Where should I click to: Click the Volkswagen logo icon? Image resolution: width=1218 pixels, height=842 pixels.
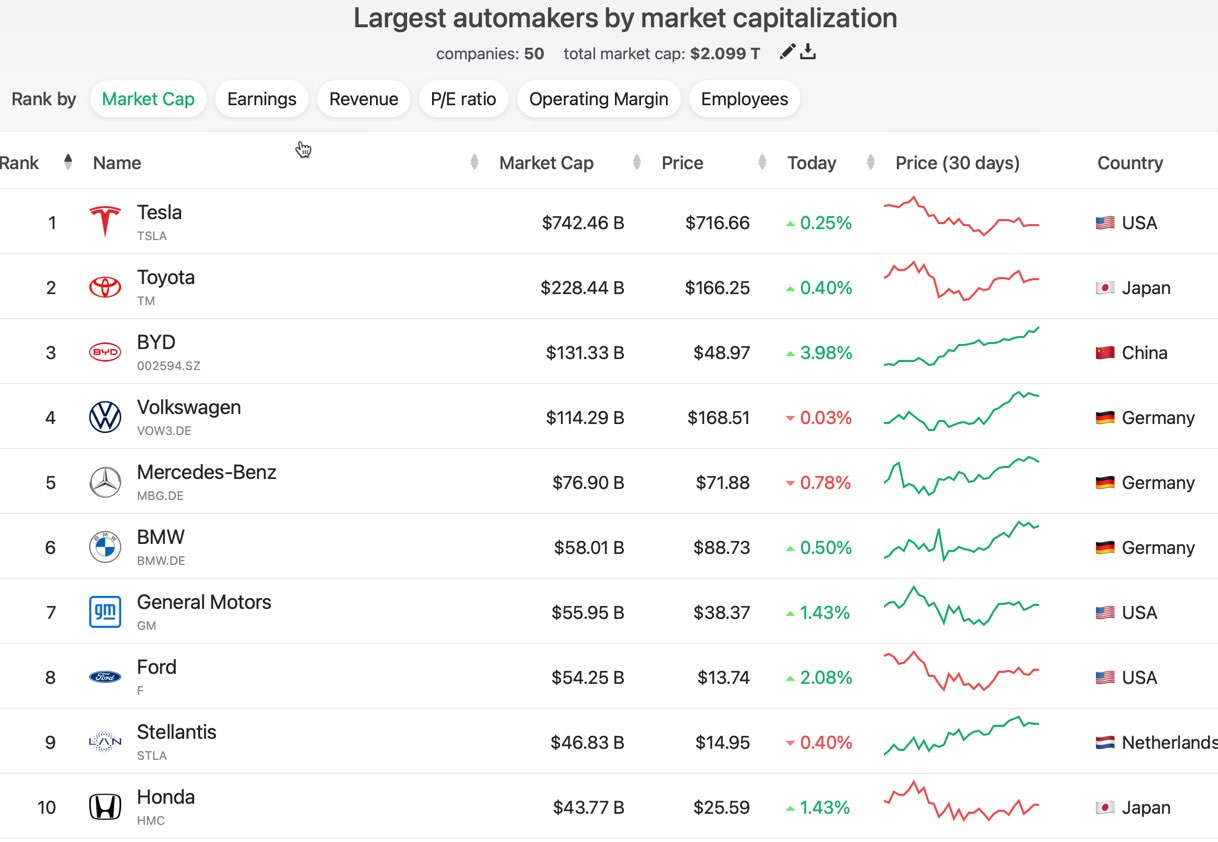(x=105, y=417)
